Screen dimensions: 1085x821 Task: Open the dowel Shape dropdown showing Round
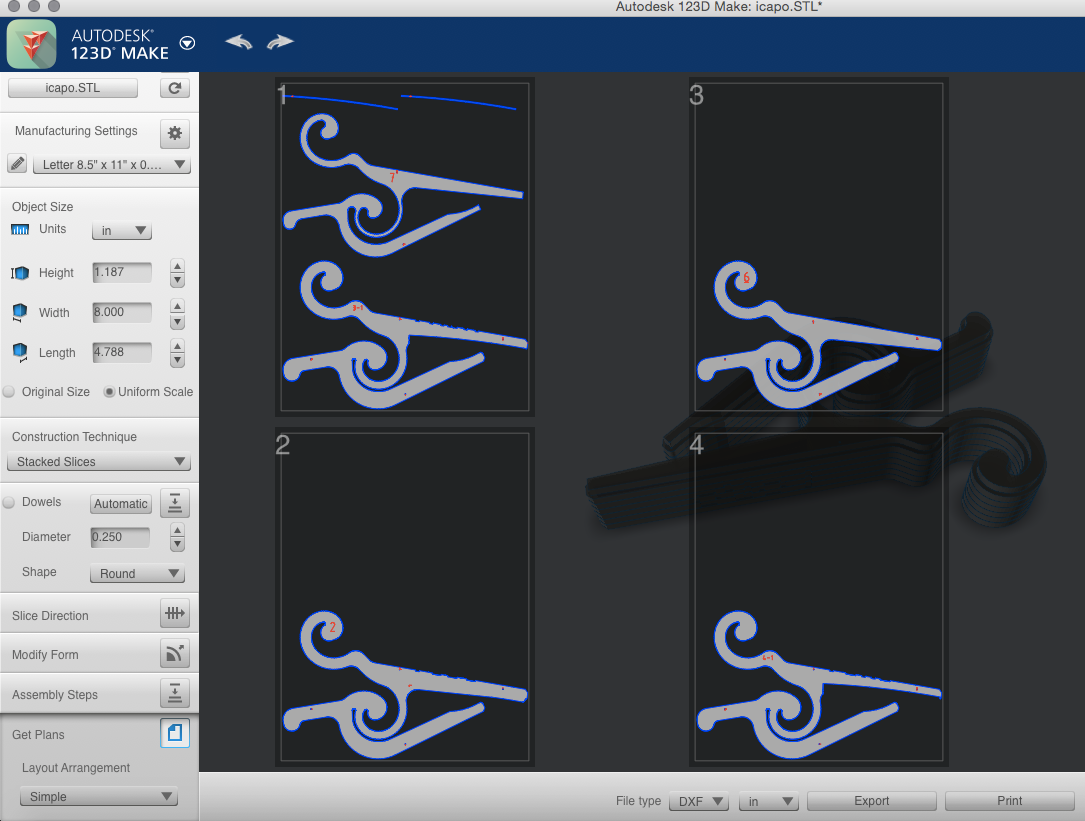(x=137, y=573)
